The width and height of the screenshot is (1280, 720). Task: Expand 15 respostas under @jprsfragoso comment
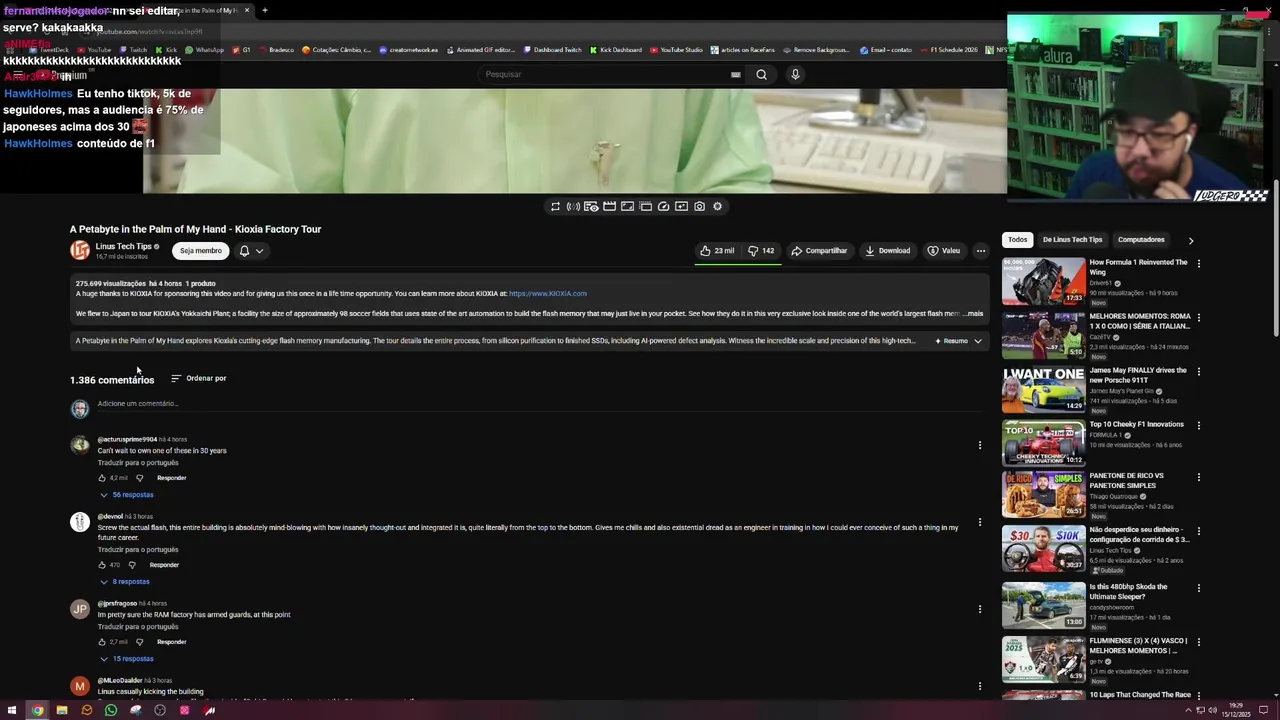pyautogui.click(x=126, y=659)
